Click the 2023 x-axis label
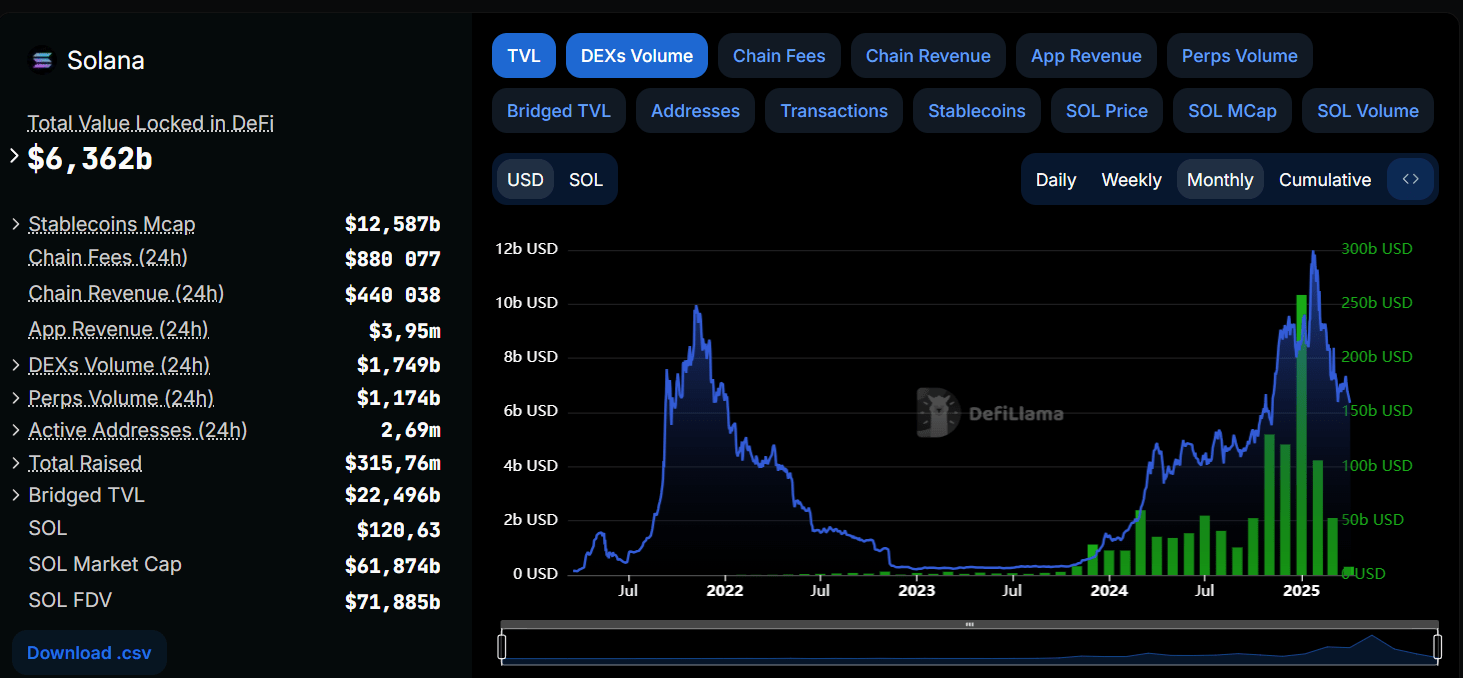 [917, 591]
